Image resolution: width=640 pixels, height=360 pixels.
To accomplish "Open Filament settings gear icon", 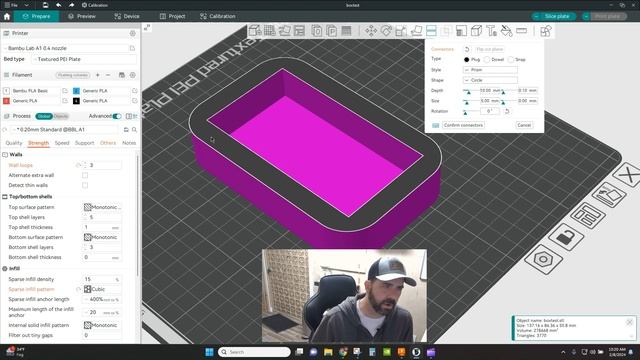I will tap(133, 75).
